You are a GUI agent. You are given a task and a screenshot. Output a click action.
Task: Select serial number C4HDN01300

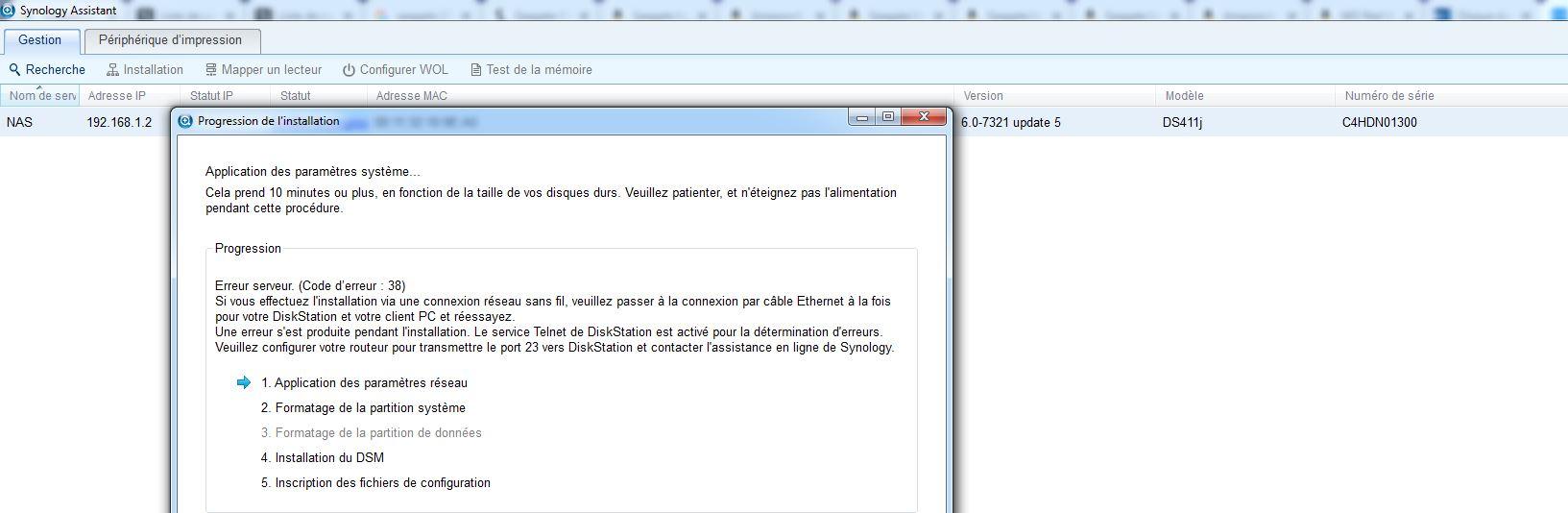click(1379, 122)
